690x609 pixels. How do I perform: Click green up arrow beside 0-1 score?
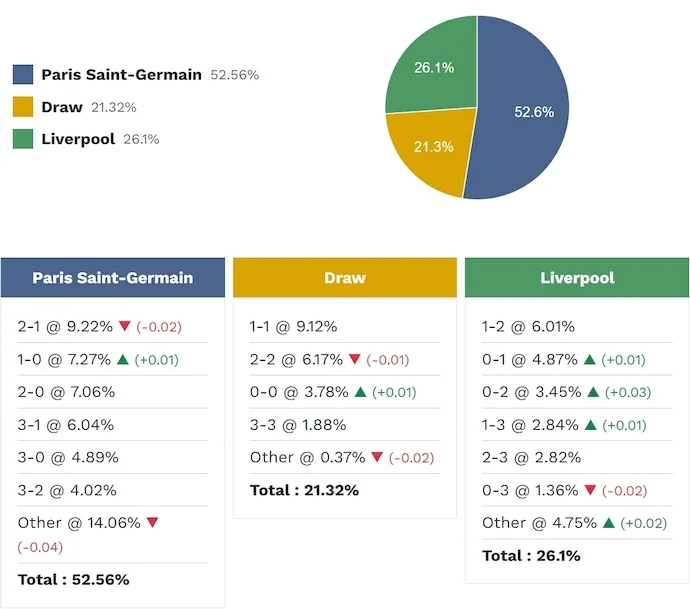click(590, 359)
